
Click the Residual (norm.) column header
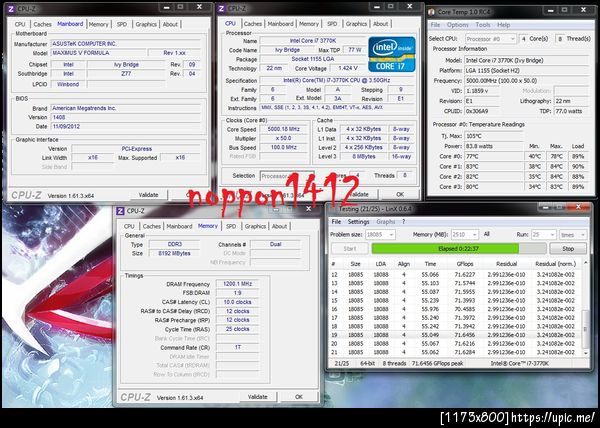[x=555, y=264]
